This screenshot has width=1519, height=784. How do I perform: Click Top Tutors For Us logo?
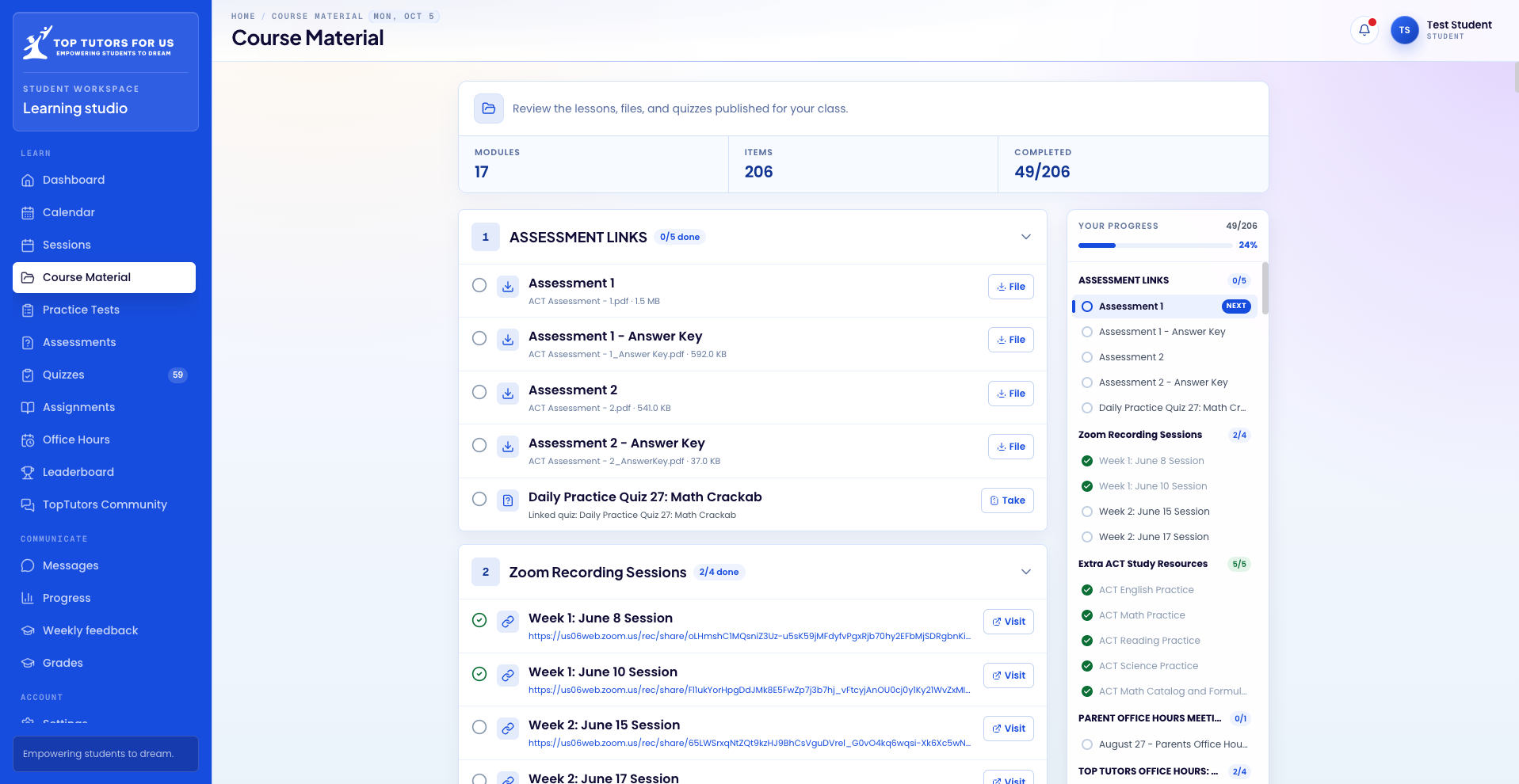tap(98, 43)
